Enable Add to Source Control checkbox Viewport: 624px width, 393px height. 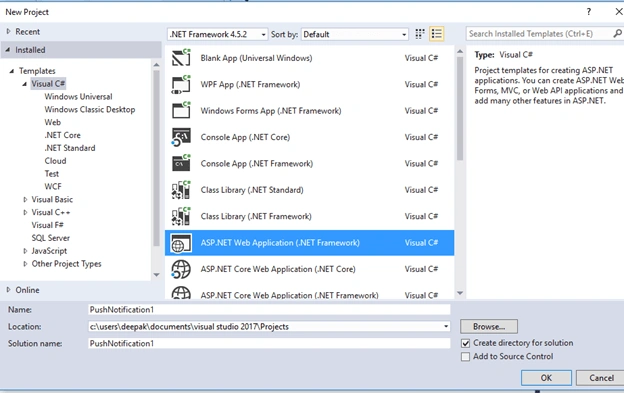pos(465,357)
